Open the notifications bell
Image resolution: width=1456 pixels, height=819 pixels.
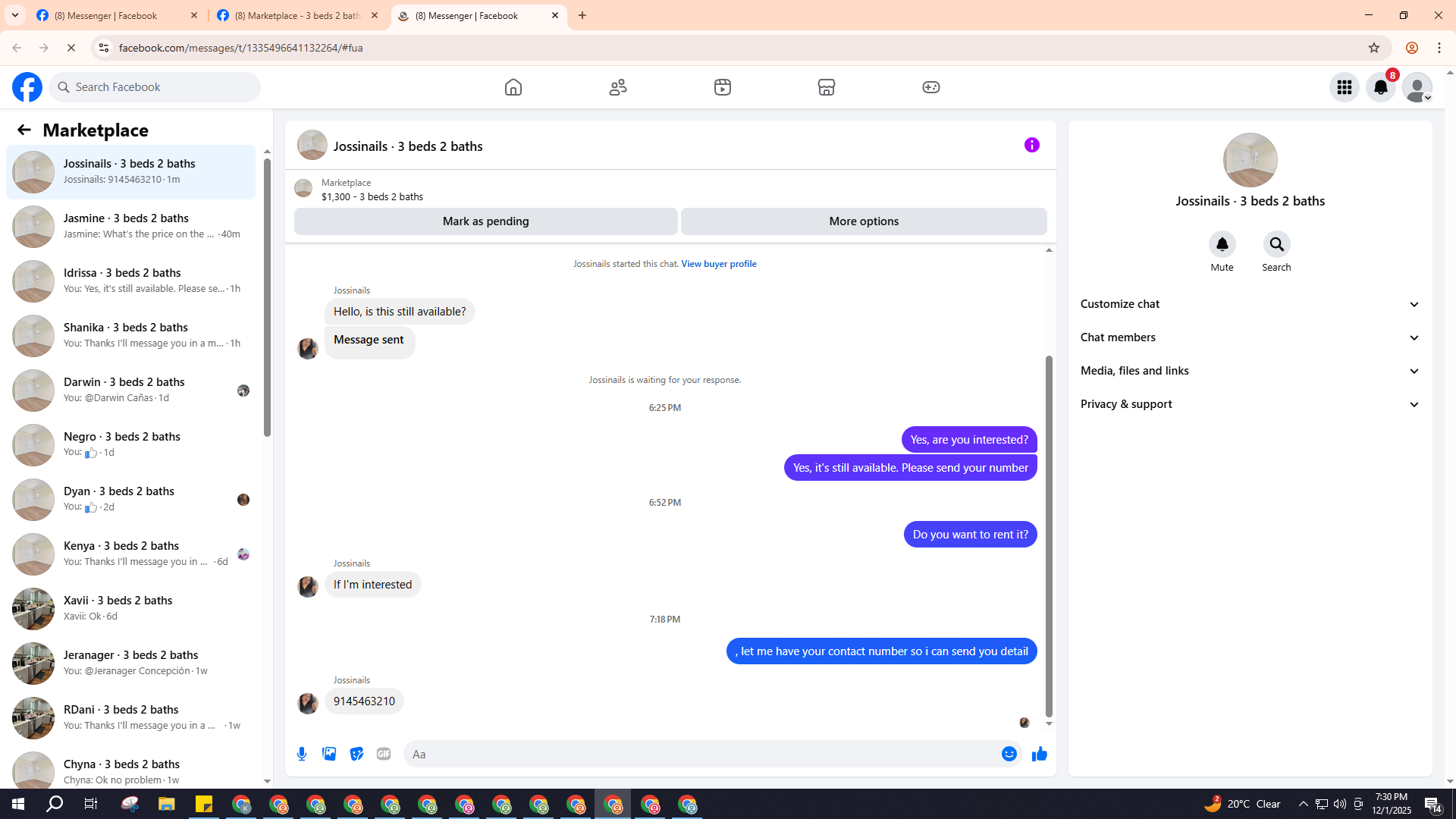[x=1381, y=87]
